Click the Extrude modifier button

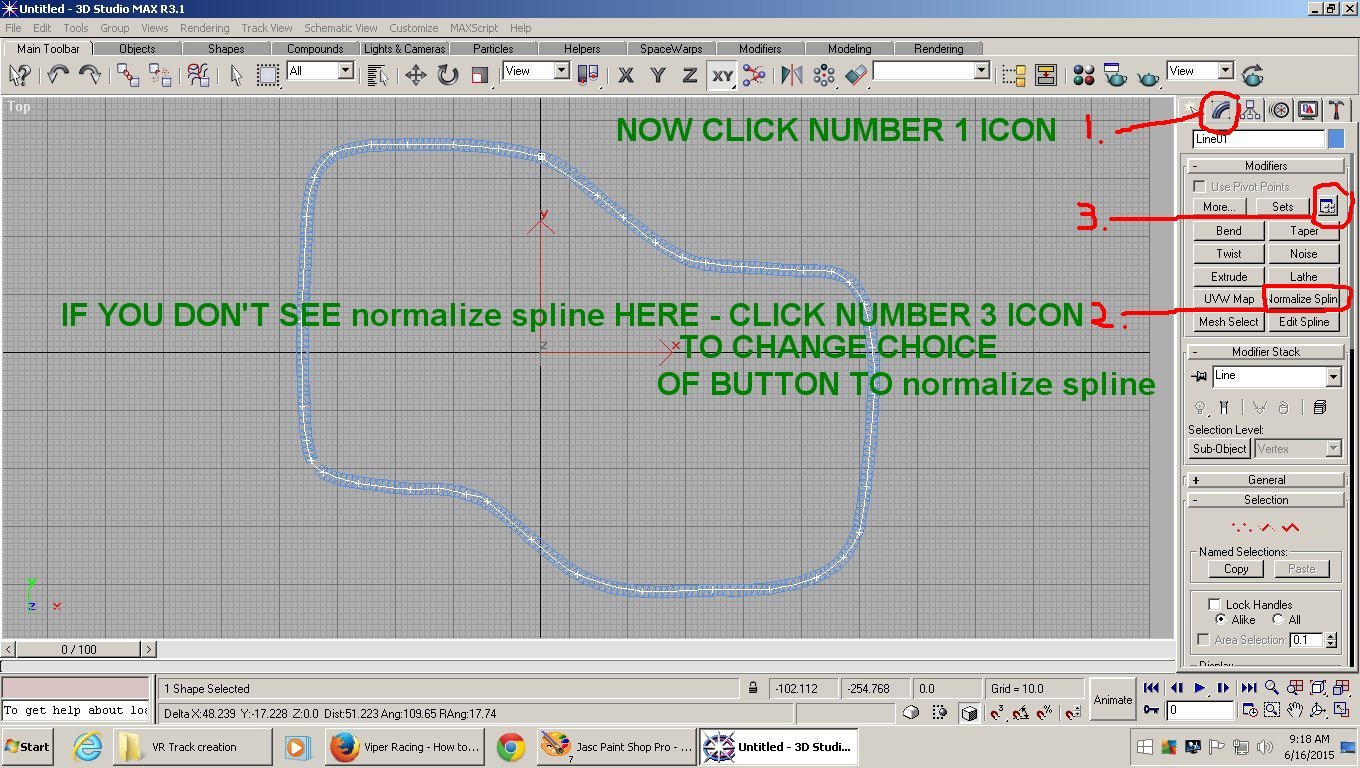(x=1229, y=277)
